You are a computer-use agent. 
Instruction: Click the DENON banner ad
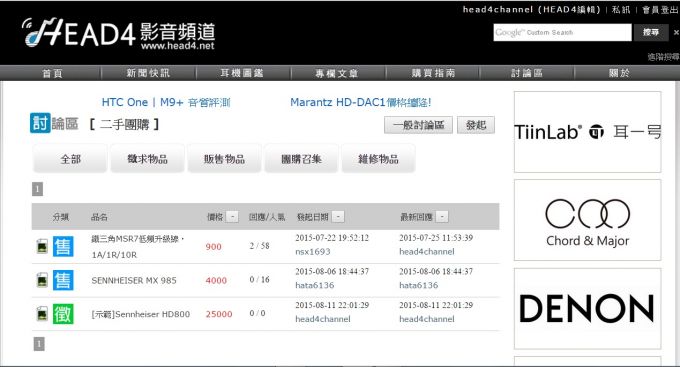588,308
